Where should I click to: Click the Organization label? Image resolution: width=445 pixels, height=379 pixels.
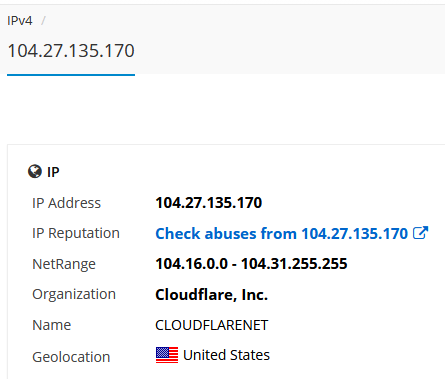point(74,294)
